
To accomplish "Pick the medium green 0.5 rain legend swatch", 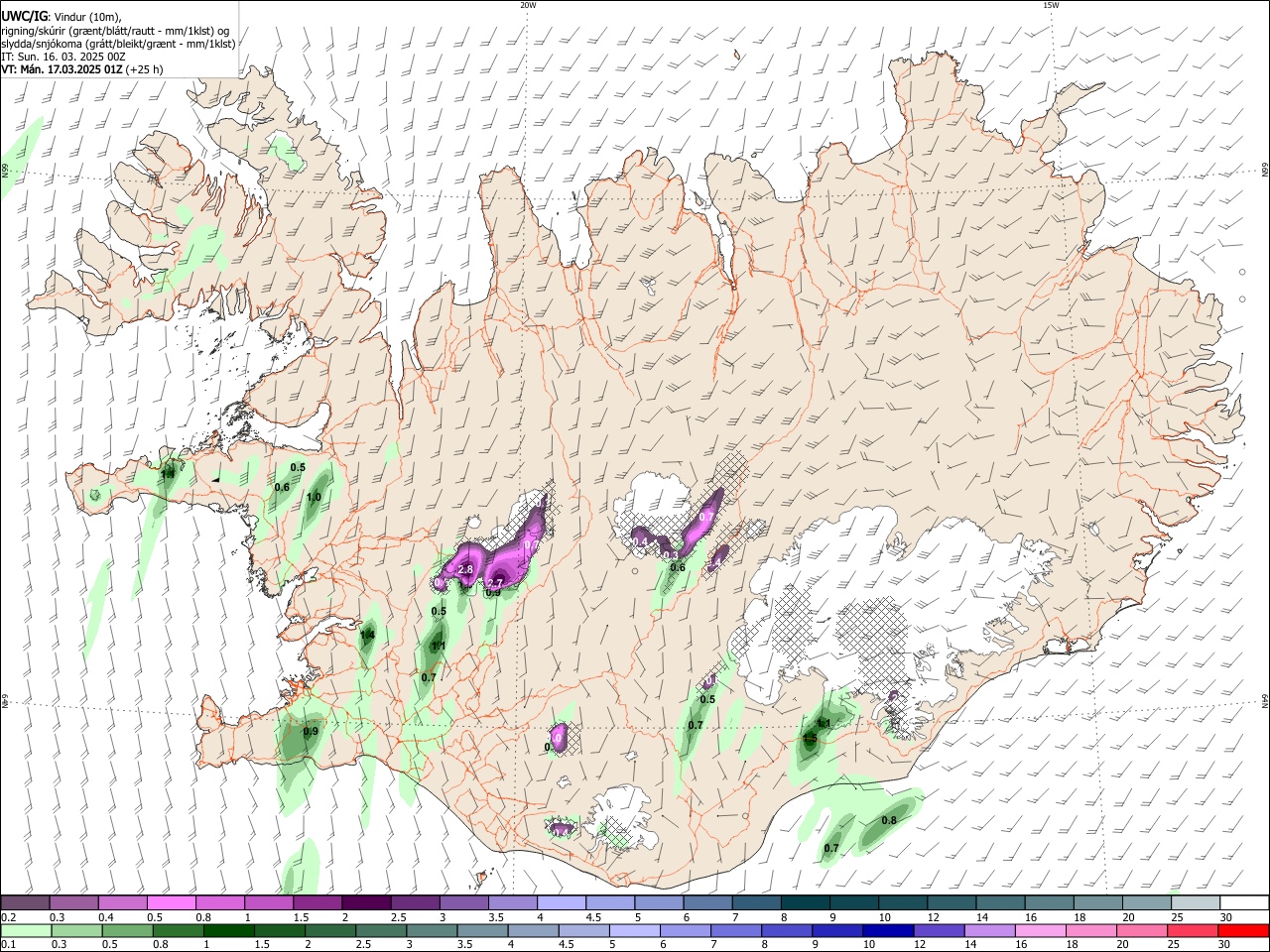I will 127,930.
